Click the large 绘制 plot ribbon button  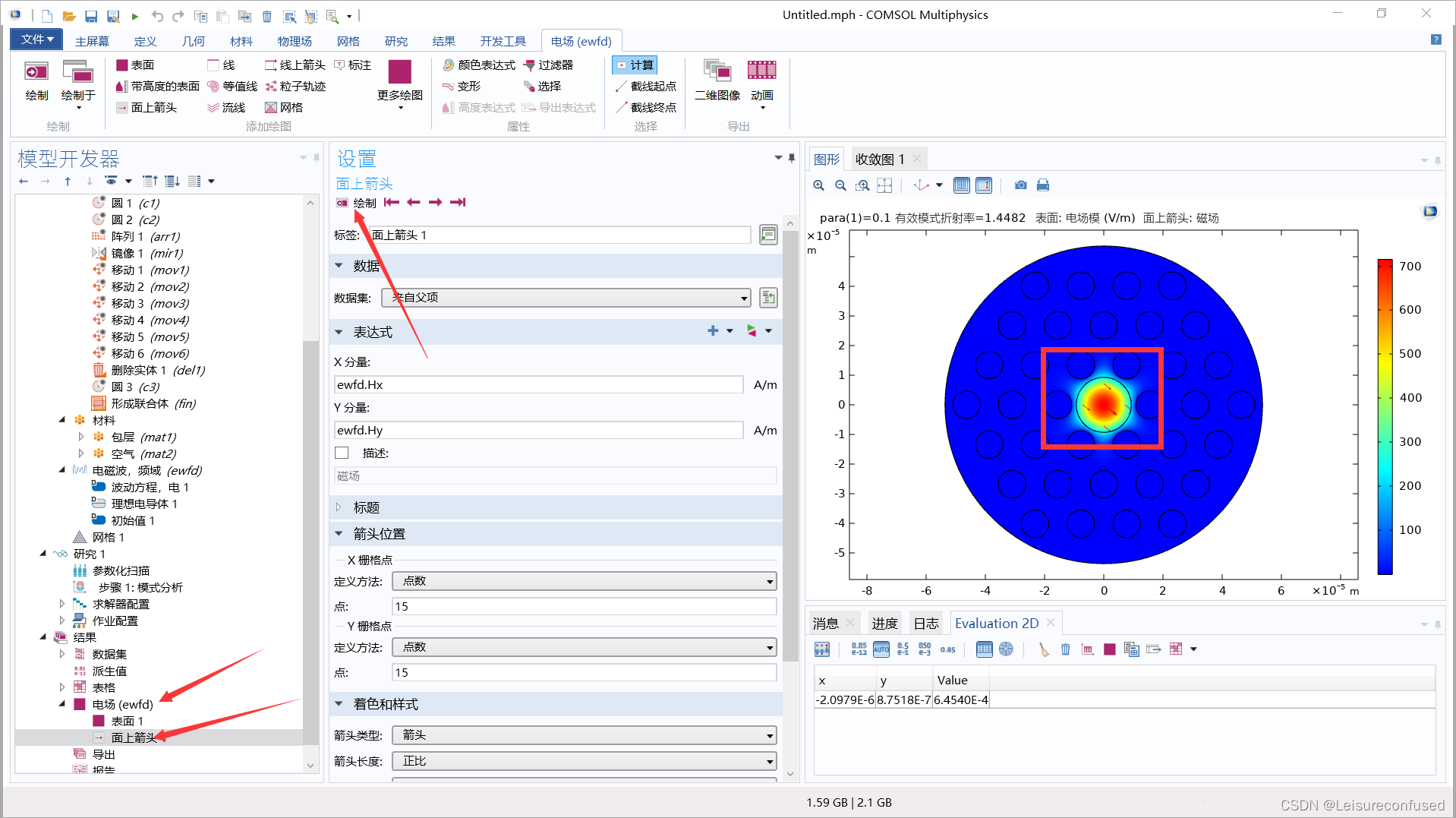point(36,82)
